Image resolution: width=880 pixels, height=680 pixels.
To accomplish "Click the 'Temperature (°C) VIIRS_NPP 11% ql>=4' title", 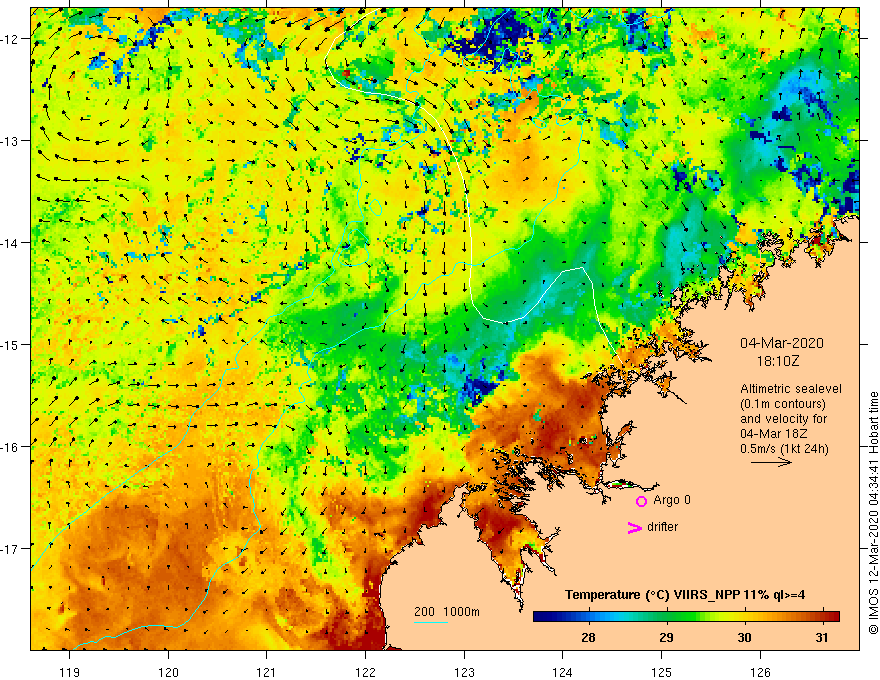I will [x=685, y=595].
